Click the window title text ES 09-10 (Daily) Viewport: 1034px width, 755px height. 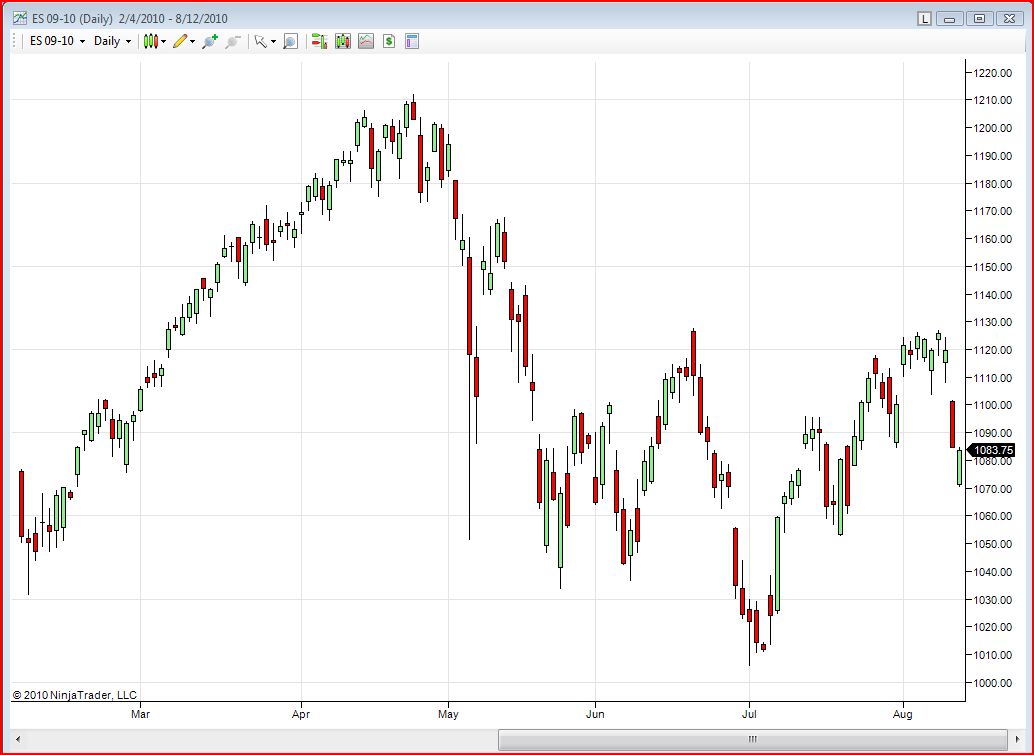coord(73,18)
